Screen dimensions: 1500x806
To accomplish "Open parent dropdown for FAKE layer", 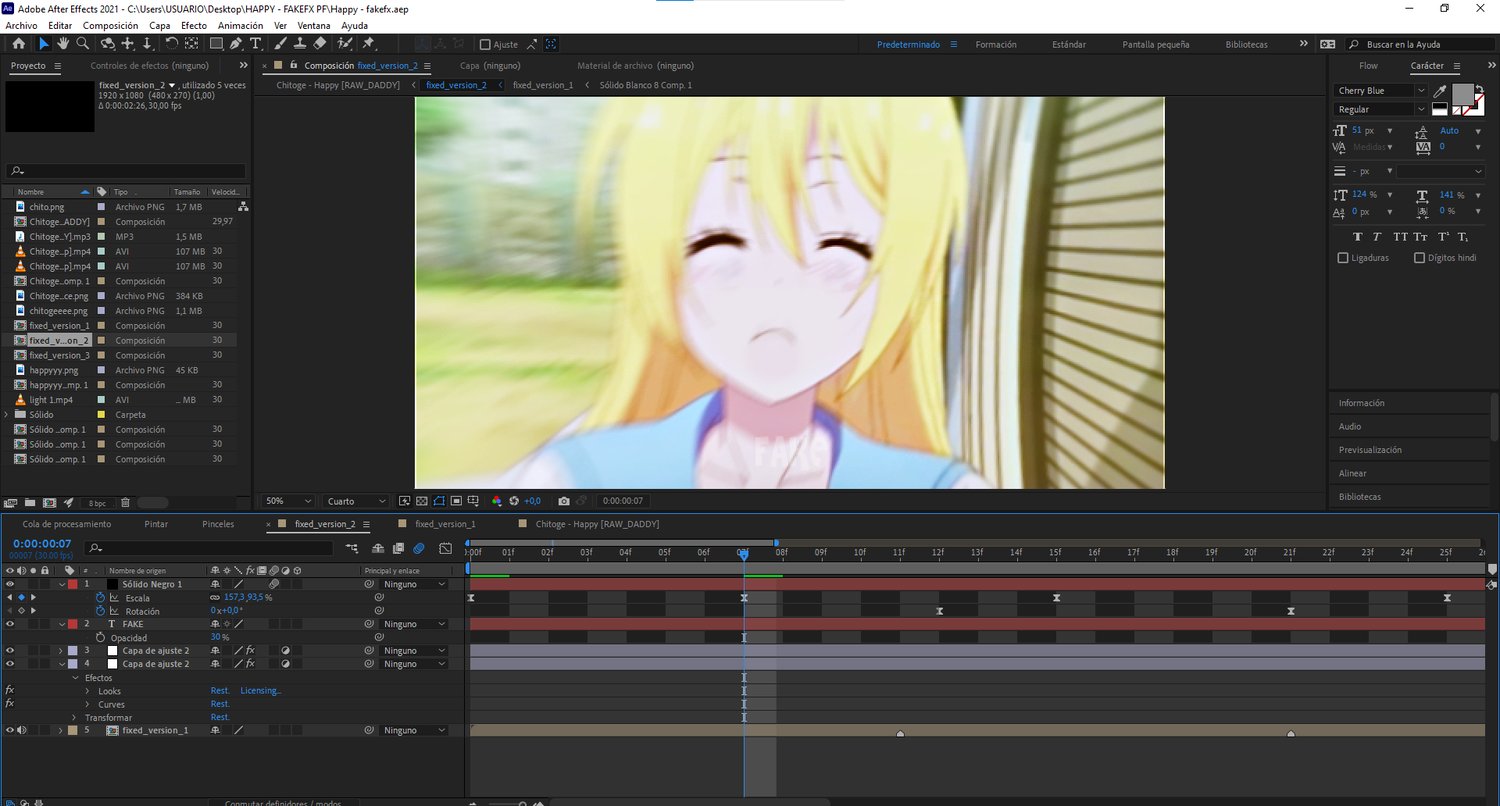I will coord(415,624).
